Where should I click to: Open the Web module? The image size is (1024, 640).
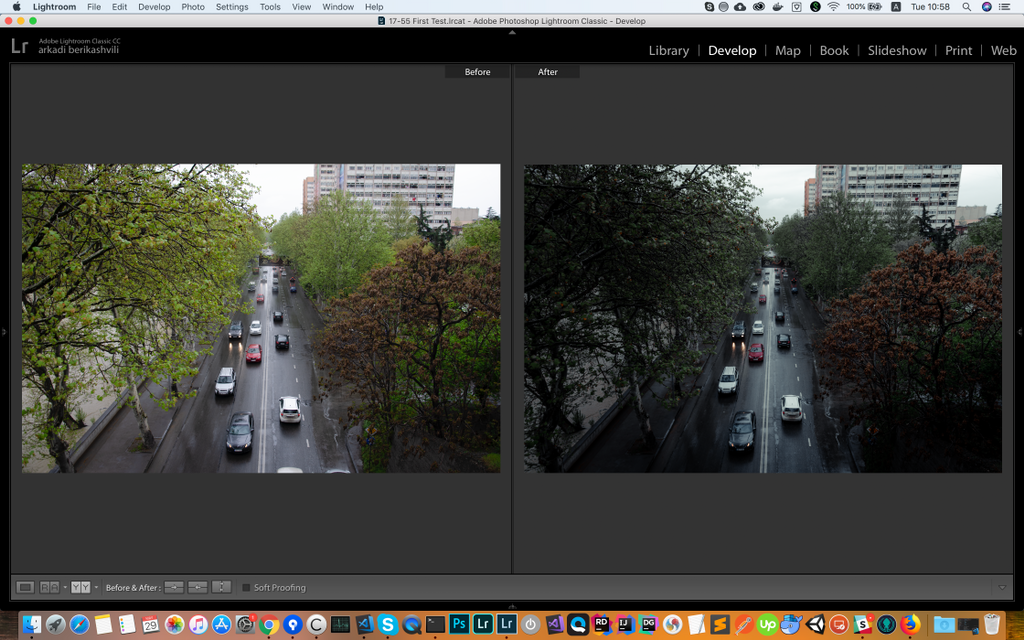[1003, 50]
